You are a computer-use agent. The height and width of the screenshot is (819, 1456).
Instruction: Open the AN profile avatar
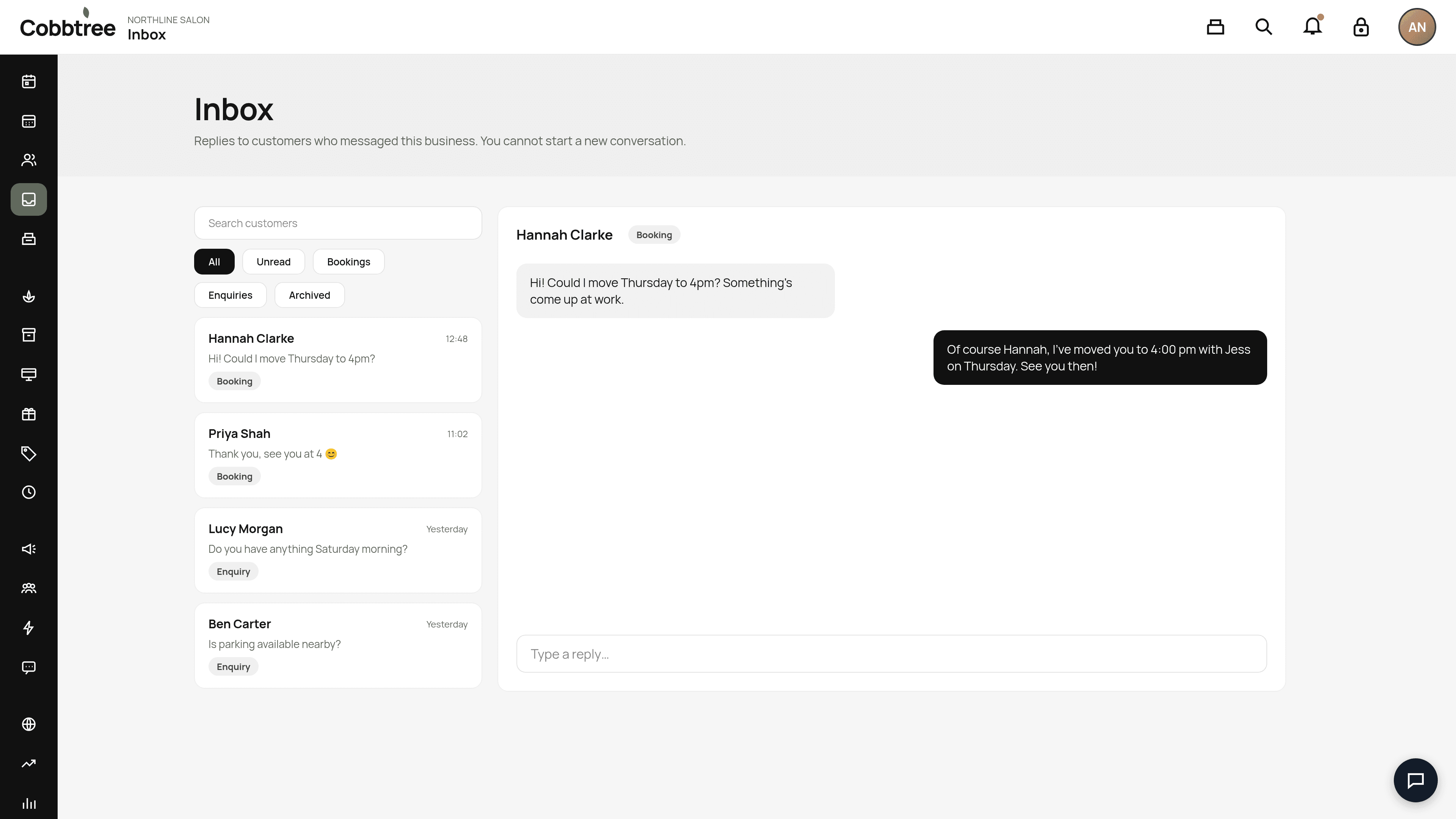(1417, 27)
